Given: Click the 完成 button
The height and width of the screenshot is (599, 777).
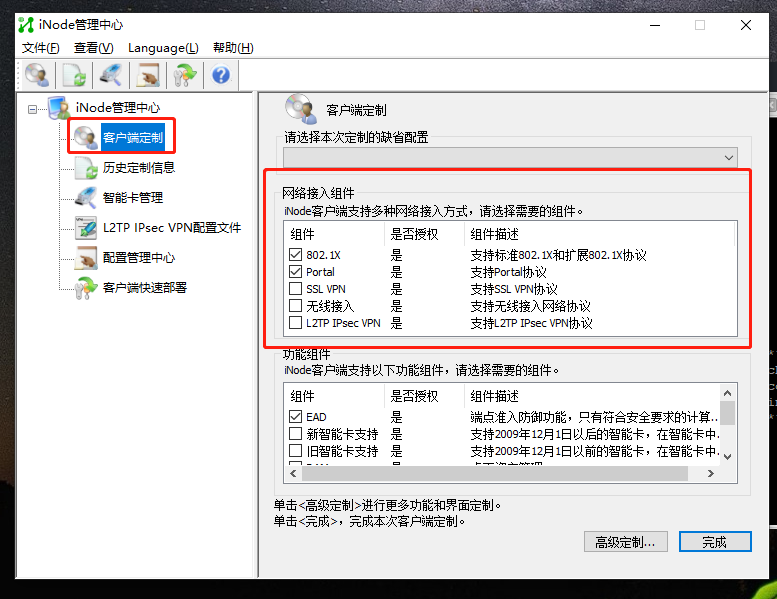Looking at the screenshot, I should 715,542.
